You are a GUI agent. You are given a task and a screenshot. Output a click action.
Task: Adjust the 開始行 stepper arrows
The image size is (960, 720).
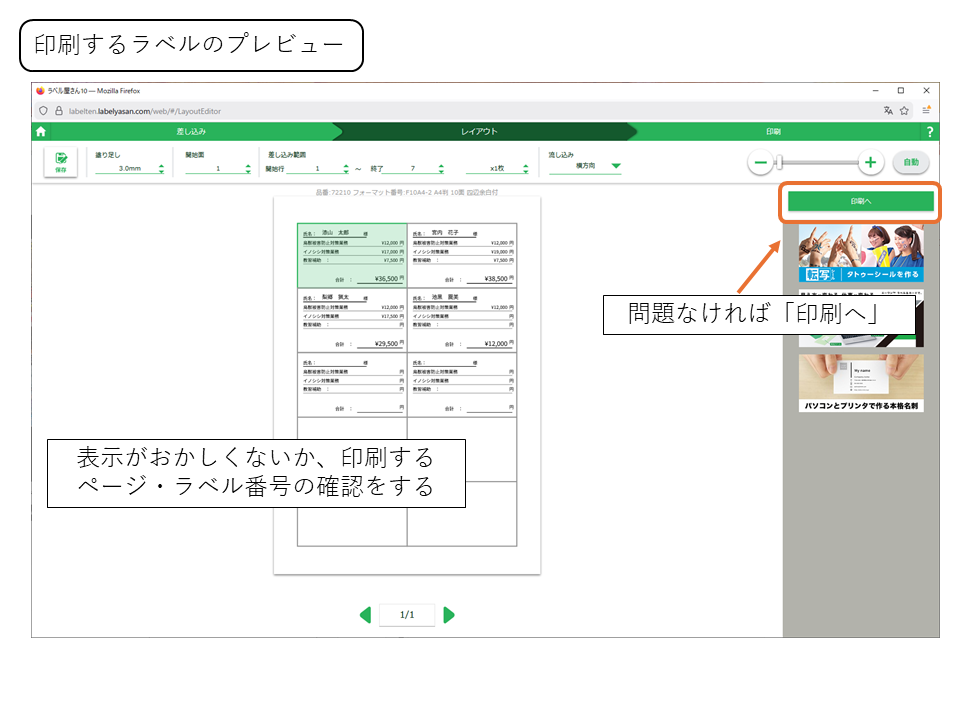[346, 169]
